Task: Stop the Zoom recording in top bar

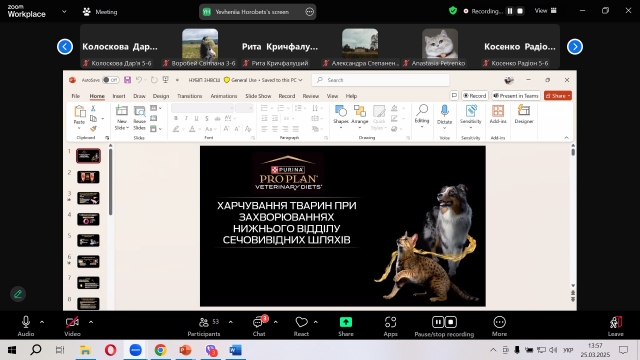Action: [520, 11]
